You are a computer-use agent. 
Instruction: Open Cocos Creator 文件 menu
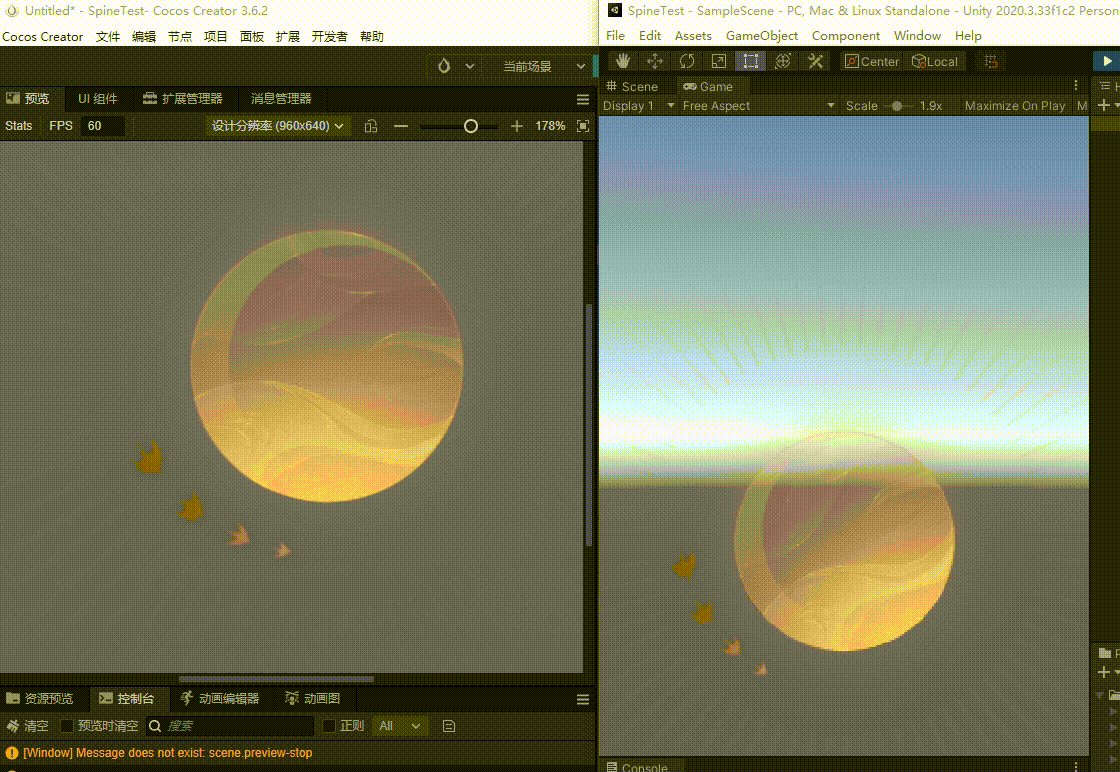(x=108, y=36)
